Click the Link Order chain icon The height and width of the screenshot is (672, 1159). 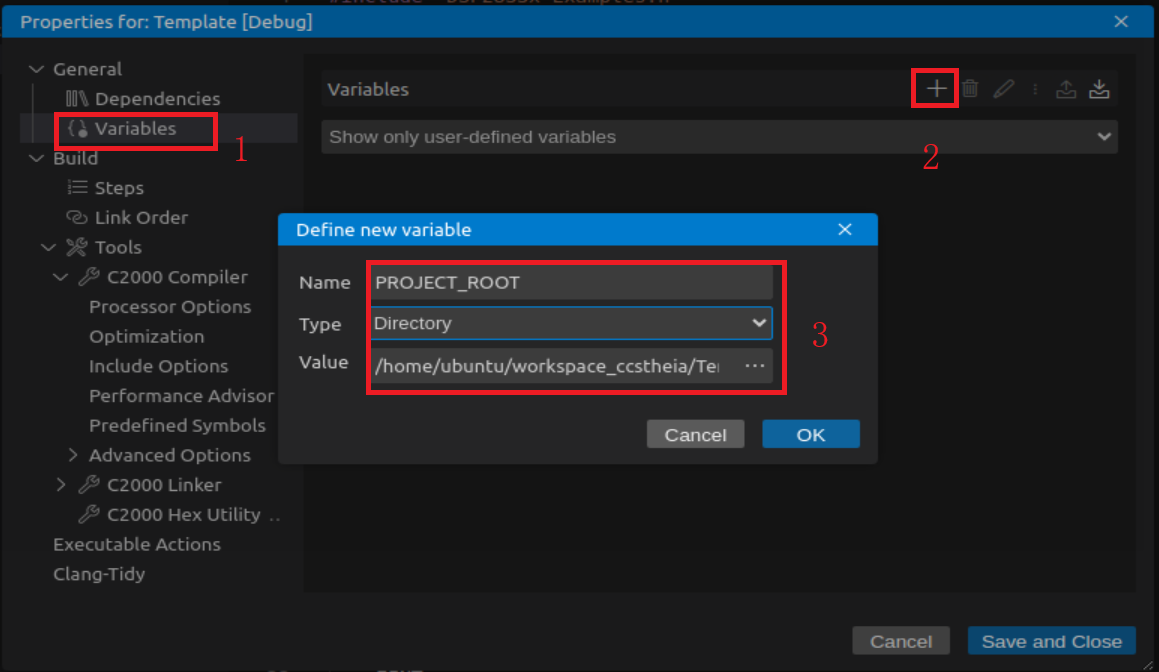coord(77,217)
